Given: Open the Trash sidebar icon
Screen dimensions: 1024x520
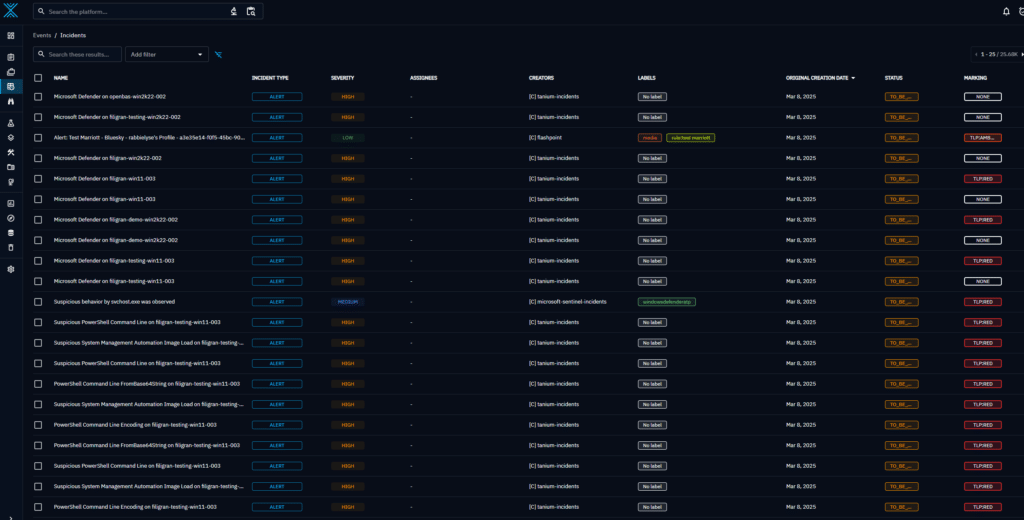Looking at the screenshot, I should coord(11,247).
